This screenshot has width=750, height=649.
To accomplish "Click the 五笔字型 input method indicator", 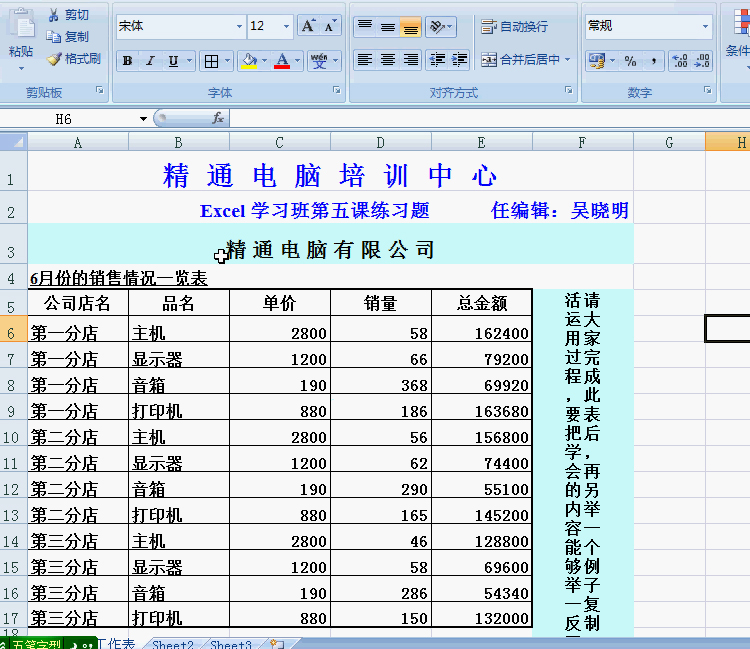I will 37,644.
